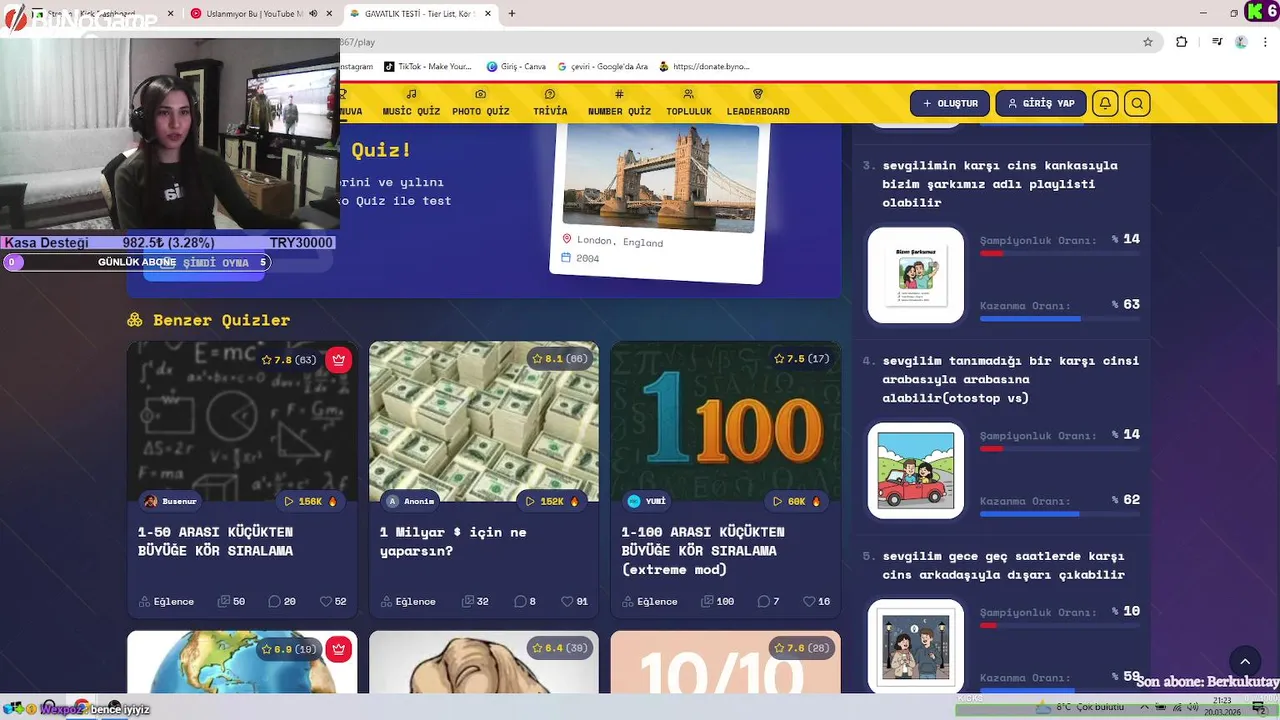Click the 7.8 (63) star rating badge
Screen dimensions: 1280x720
pos(289,360)
